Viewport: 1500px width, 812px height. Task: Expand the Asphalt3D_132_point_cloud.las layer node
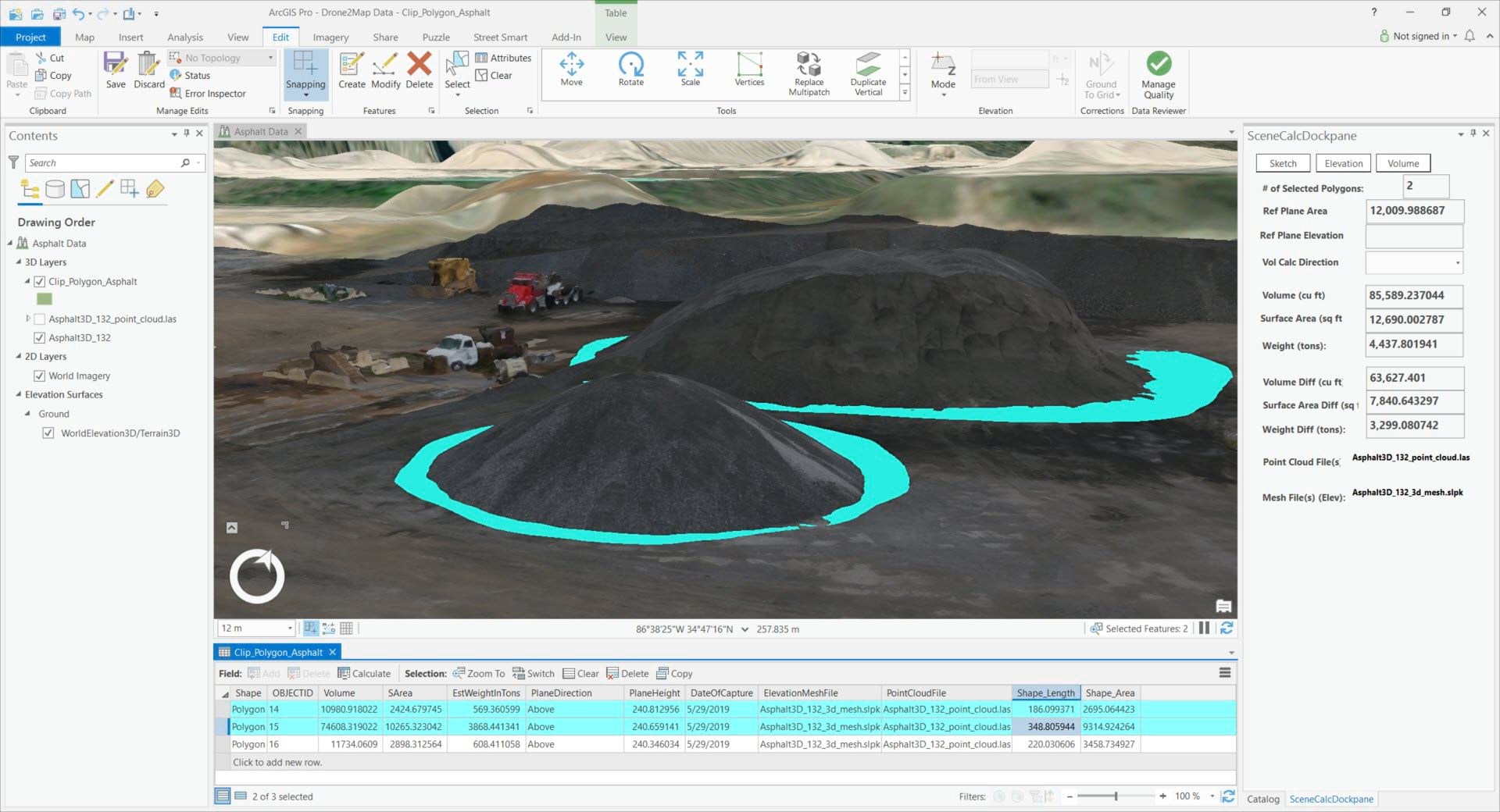(28, 319)
